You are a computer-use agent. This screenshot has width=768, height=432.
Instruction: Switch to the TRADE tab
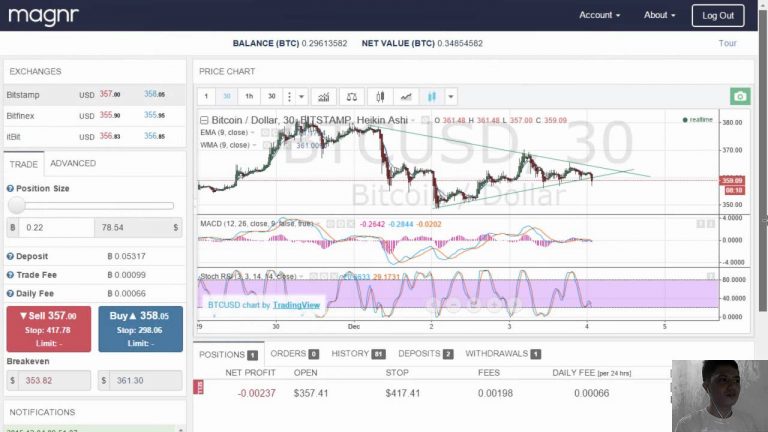(x=24, y=164)
